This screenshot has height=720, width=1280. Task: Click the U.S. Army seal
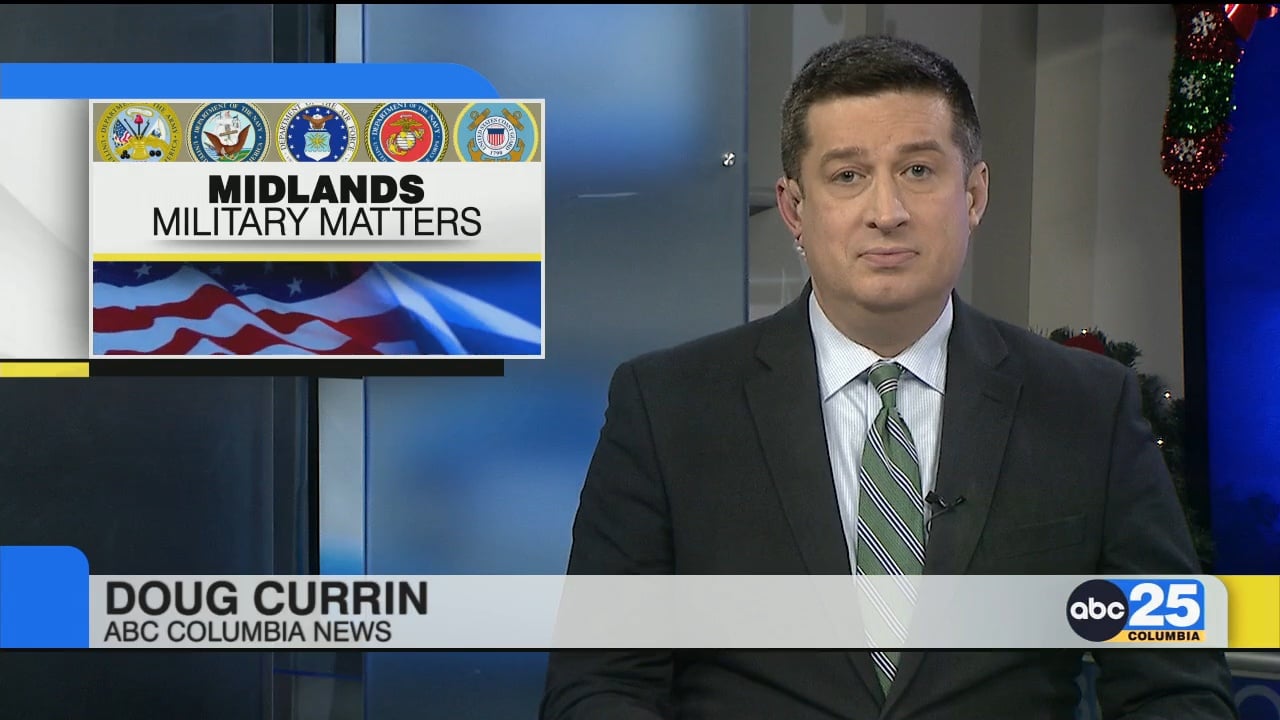click(x=138, y=132)
